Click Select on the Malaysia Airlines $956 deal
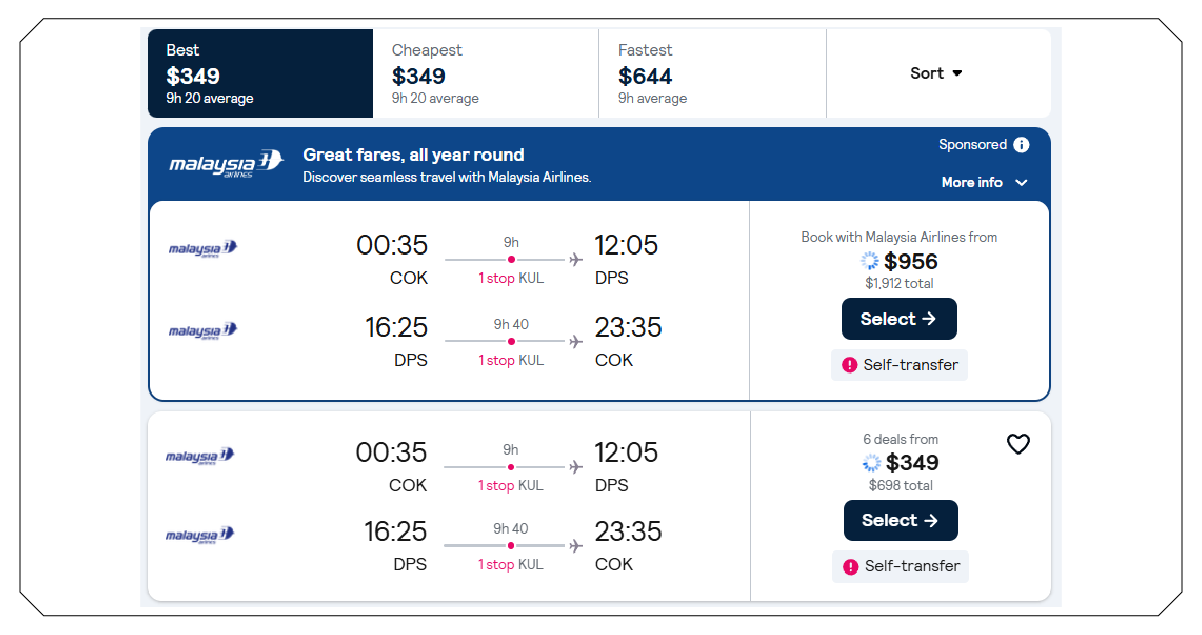Screen dimensions: 1202x635 coord(899,318)
